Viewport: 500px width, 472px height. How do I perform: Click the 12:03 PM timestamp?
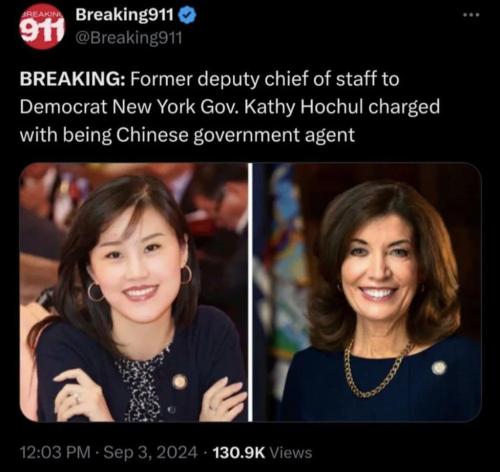(55, 453)
